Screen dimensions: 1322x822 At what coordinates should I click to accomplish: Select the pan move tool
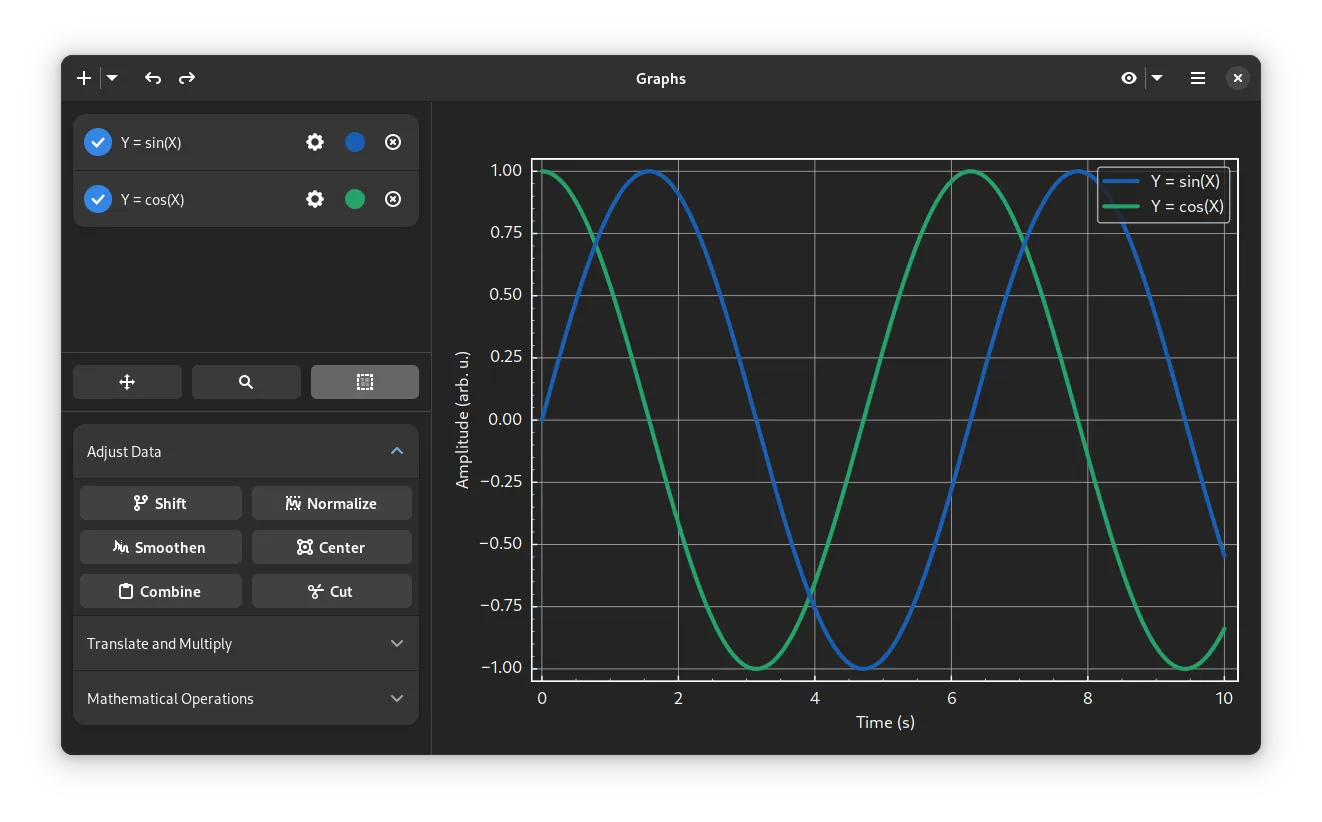tap(127, 382)
